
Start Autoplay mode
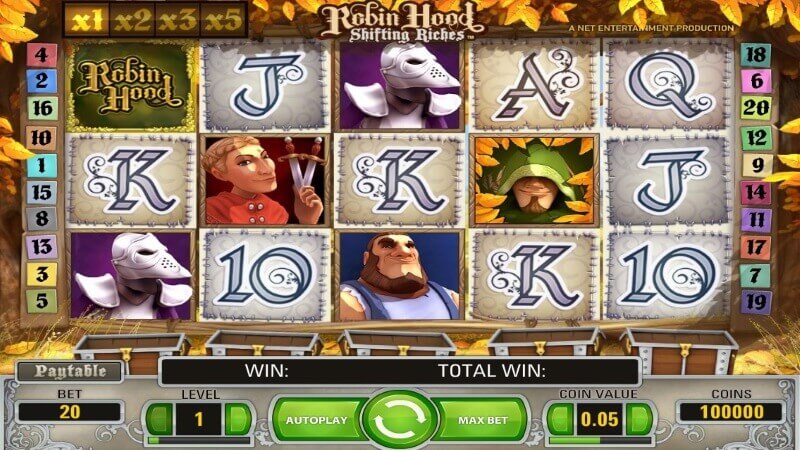(317, 420)
